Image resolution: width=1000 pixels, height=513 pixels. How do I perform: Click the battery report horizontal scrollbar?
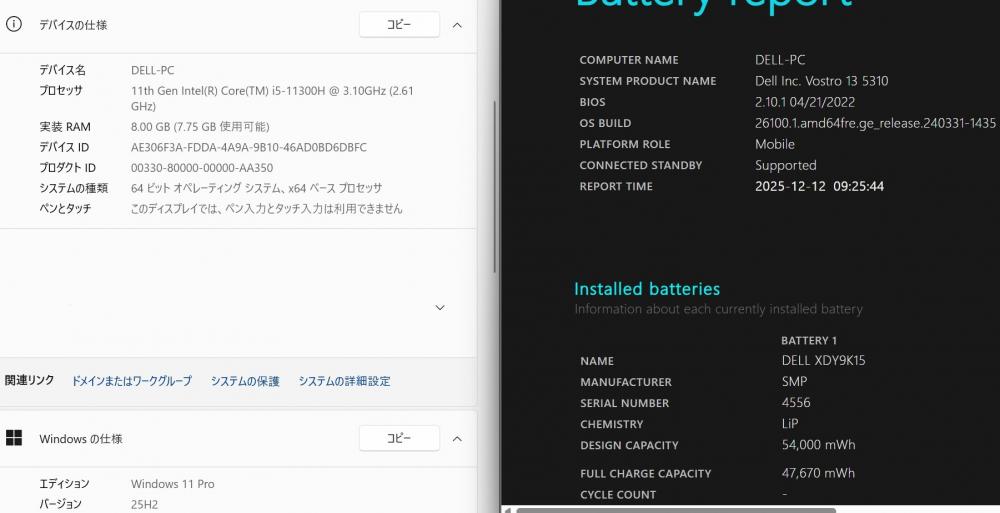676,510
